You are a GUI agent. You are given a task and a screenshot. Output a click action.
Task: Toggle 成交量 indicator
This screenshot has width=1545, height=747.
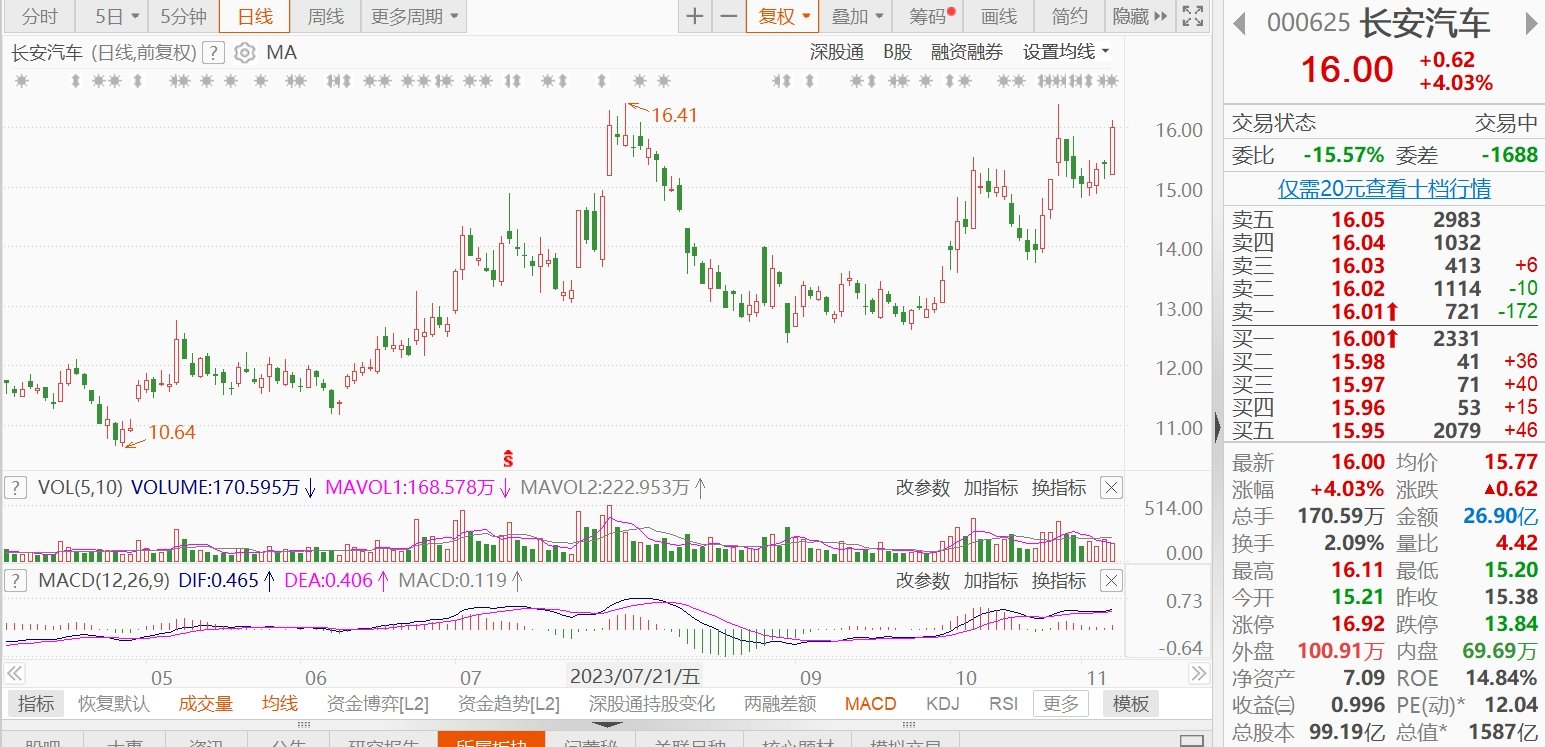click(205, 704)
